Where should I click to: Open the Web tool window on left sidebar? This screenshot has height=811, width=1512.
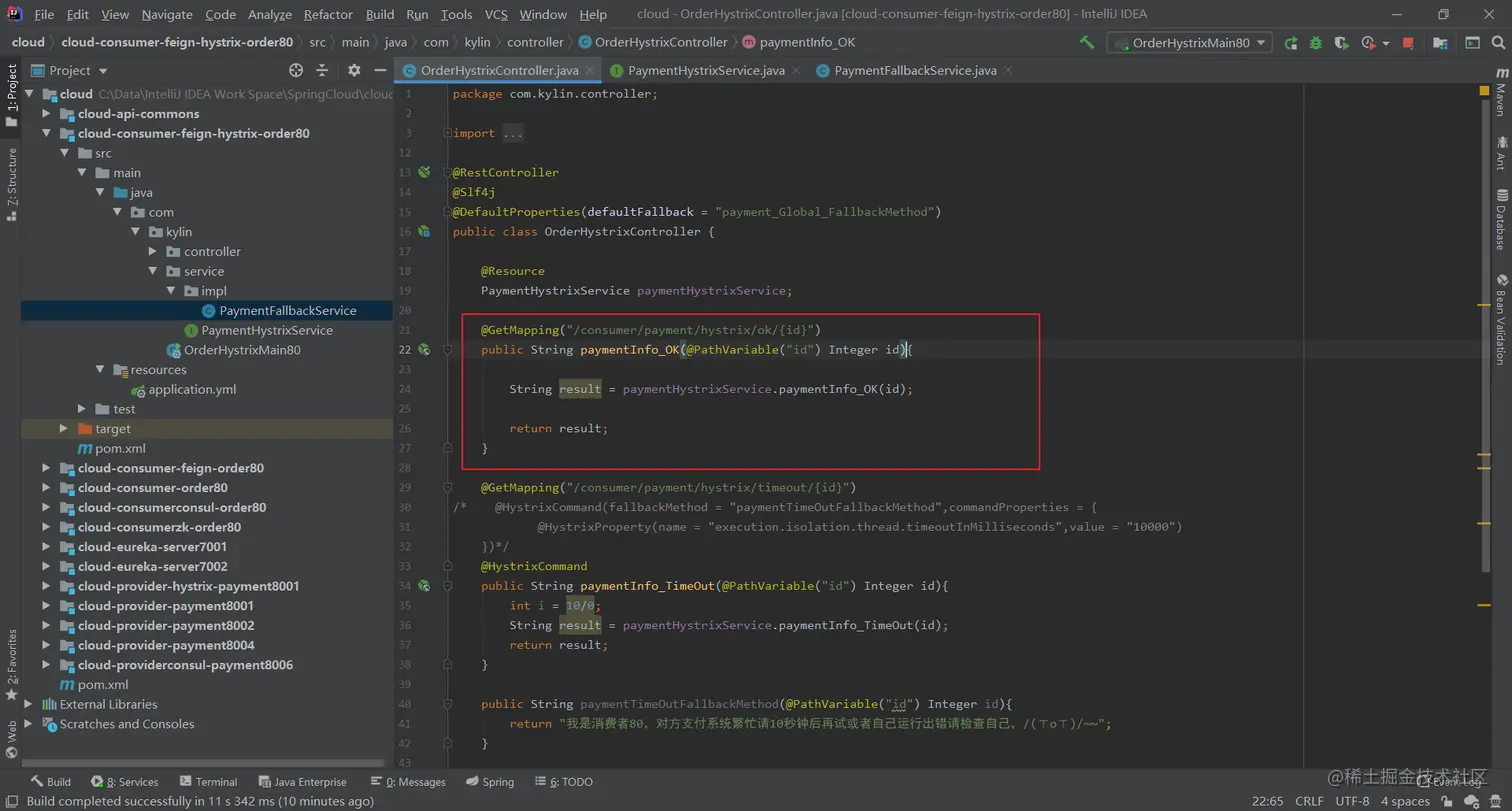(x=11, y=739)
